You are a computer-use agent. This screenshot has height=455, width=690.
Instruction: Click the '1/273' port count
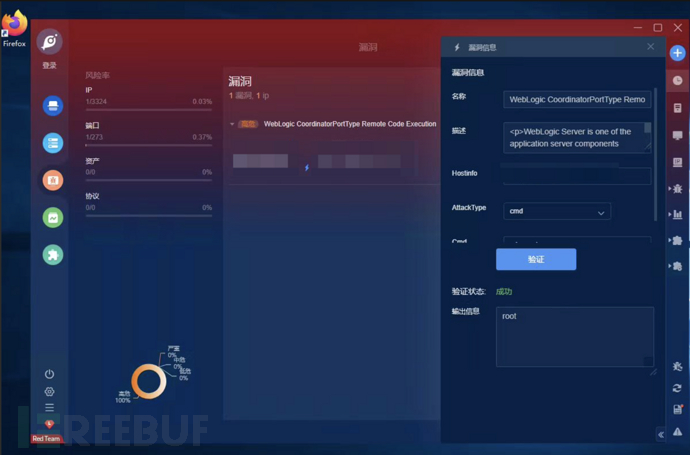pos(94,137)
